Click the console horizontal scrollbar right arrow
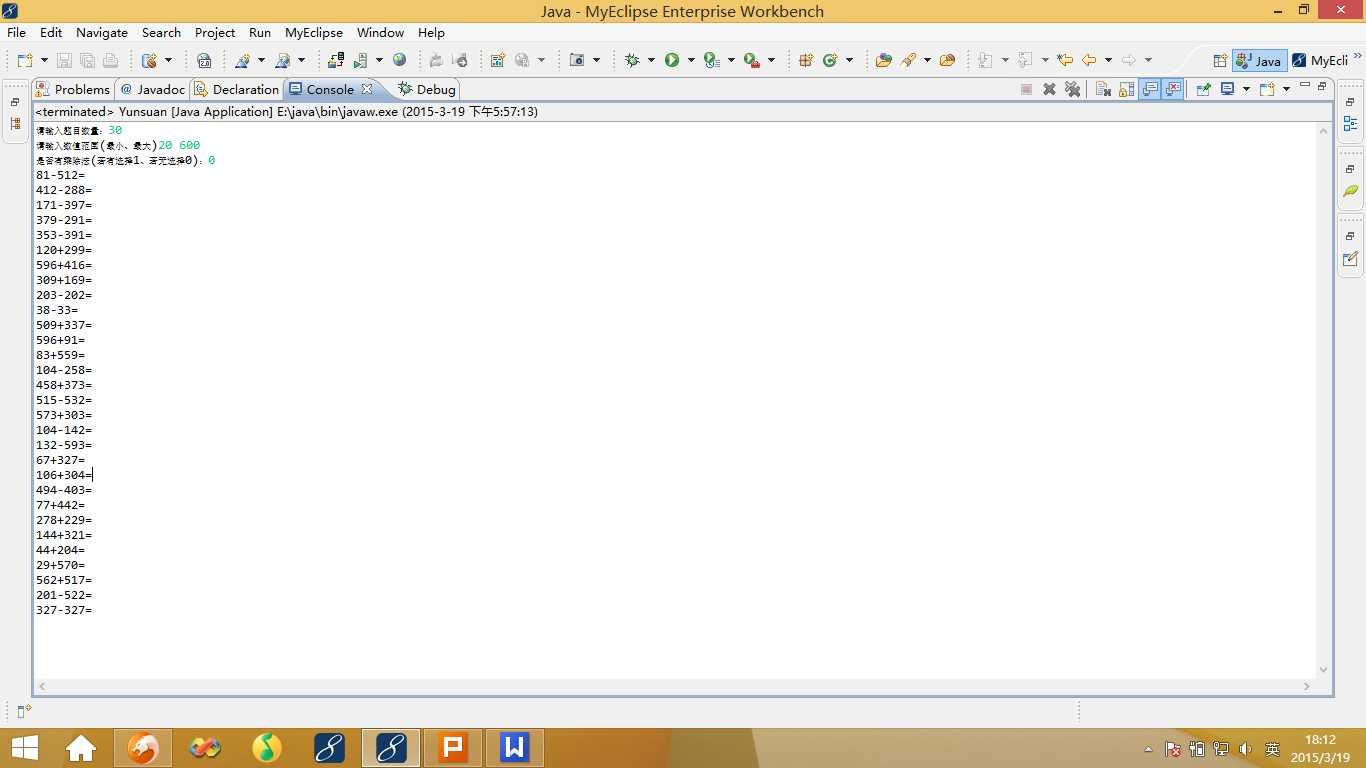 coord(1307,687)
